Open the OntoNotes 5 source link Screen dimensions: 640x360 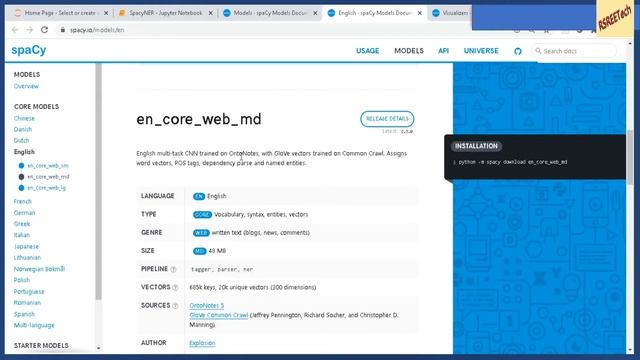click(207, 305)
